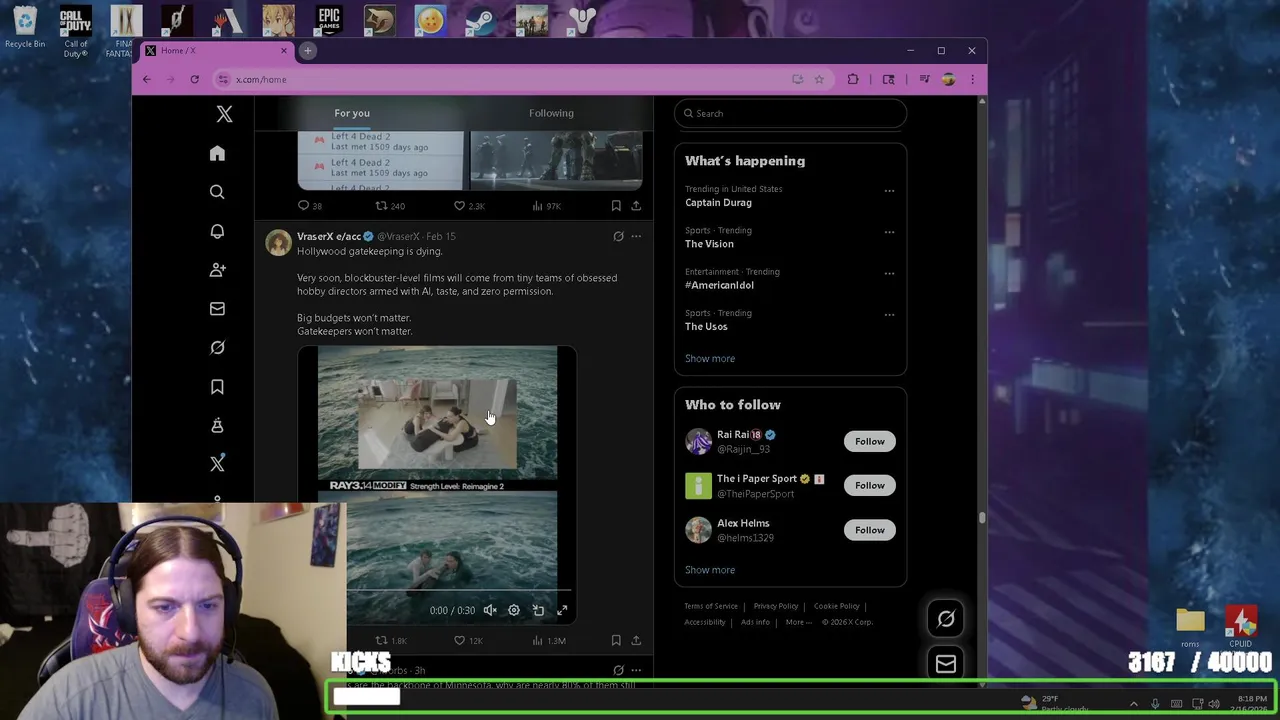Open the Privacy Policy footer link
Image resolution: width=1280 pixels, height=720 pixels.
coord(776,606)
